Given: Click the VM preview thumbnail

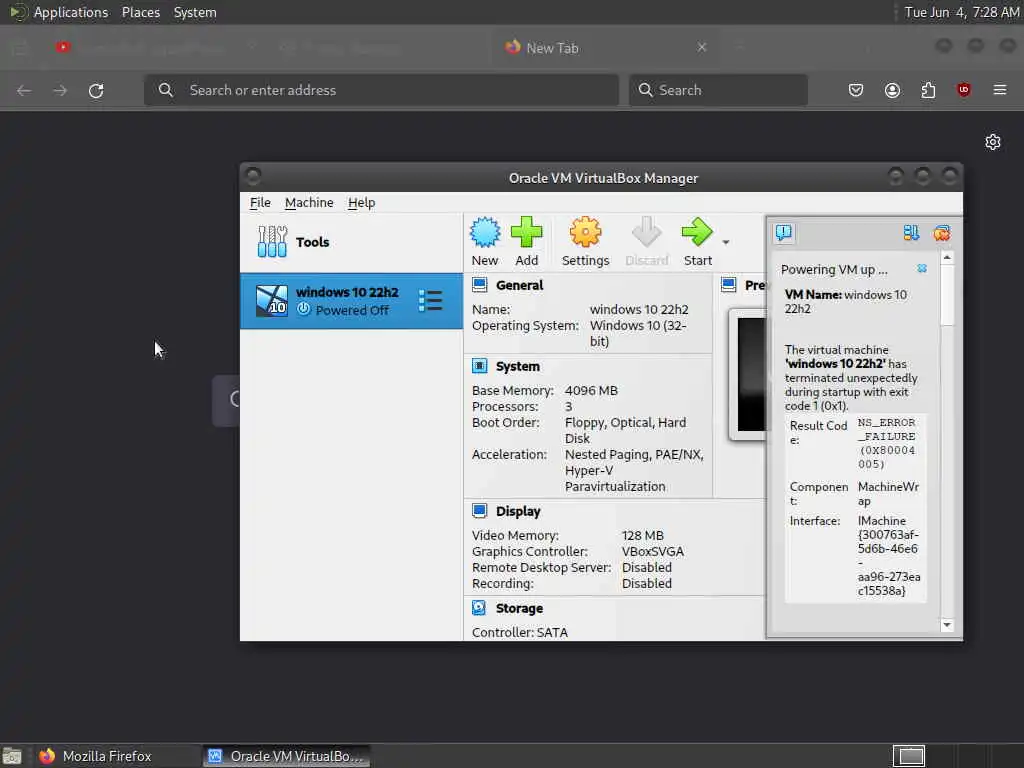Looking at the screenshot, I should 750,374.
